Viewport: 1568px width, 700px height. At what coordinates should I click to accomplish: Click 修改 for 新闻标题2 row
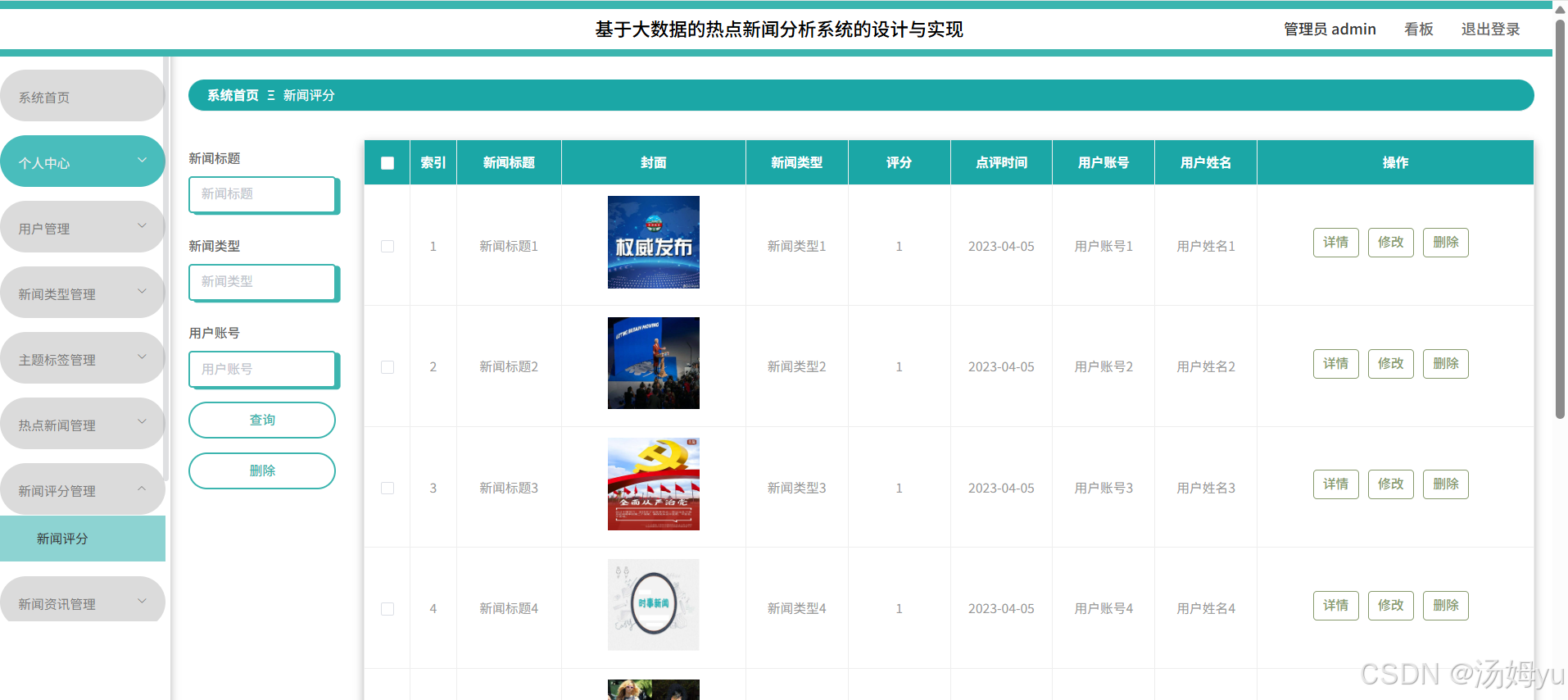click(x=1391, y=364)
